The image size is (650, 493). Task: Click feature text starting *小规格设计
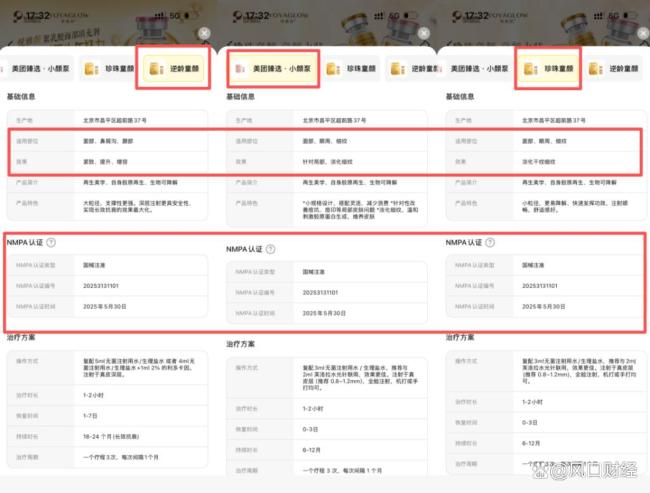[x=360, y=210]
